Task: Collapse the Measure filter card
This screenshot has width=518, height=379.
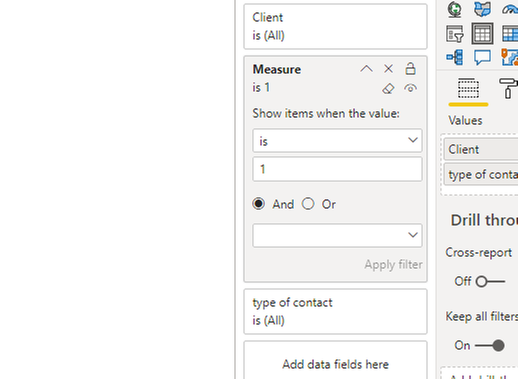Action: pos(366,69)
